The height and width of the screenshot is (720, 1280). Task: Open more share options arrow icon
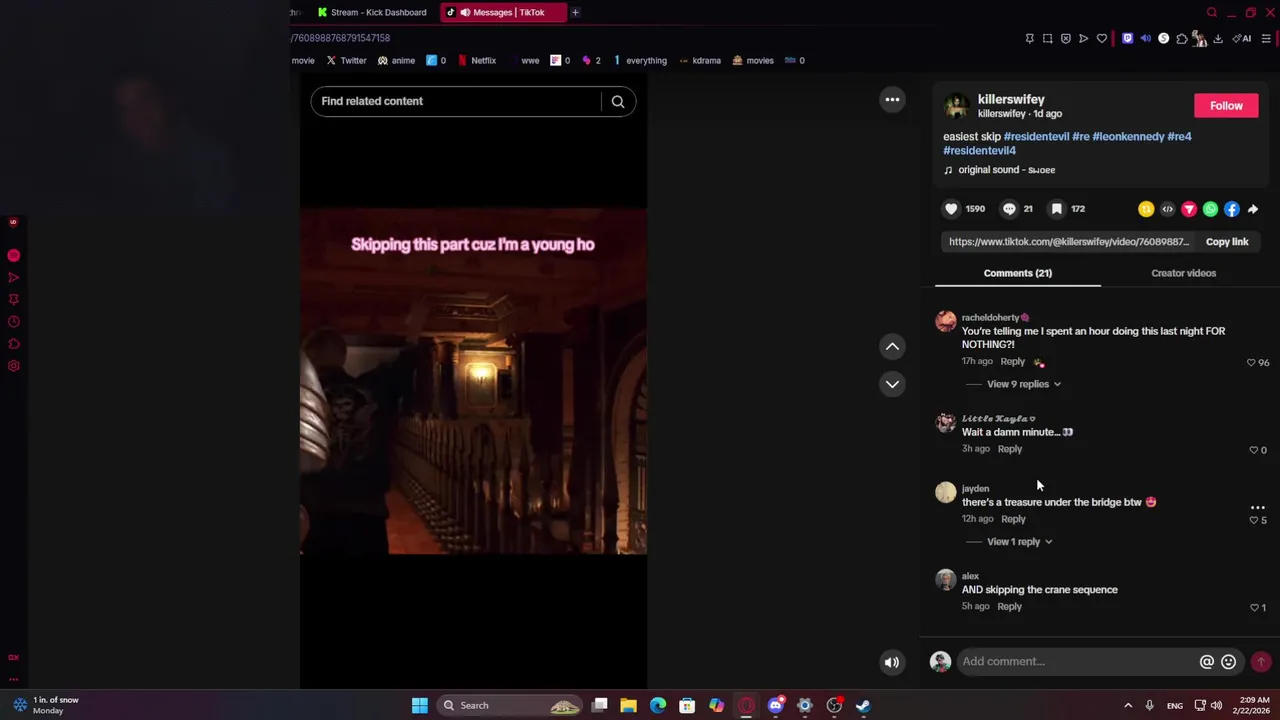(1253, 209)
